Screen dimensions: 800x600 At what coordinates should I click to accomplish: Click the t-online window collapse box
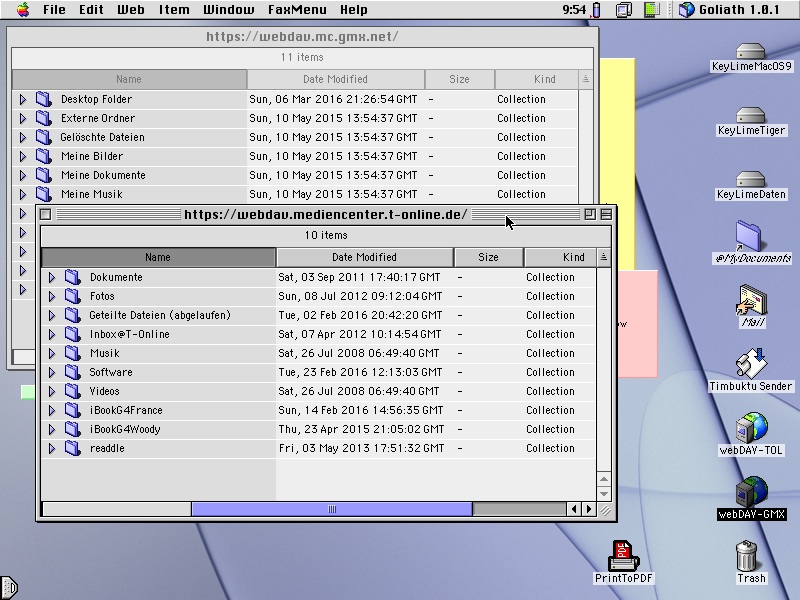[x=606, y=214]
